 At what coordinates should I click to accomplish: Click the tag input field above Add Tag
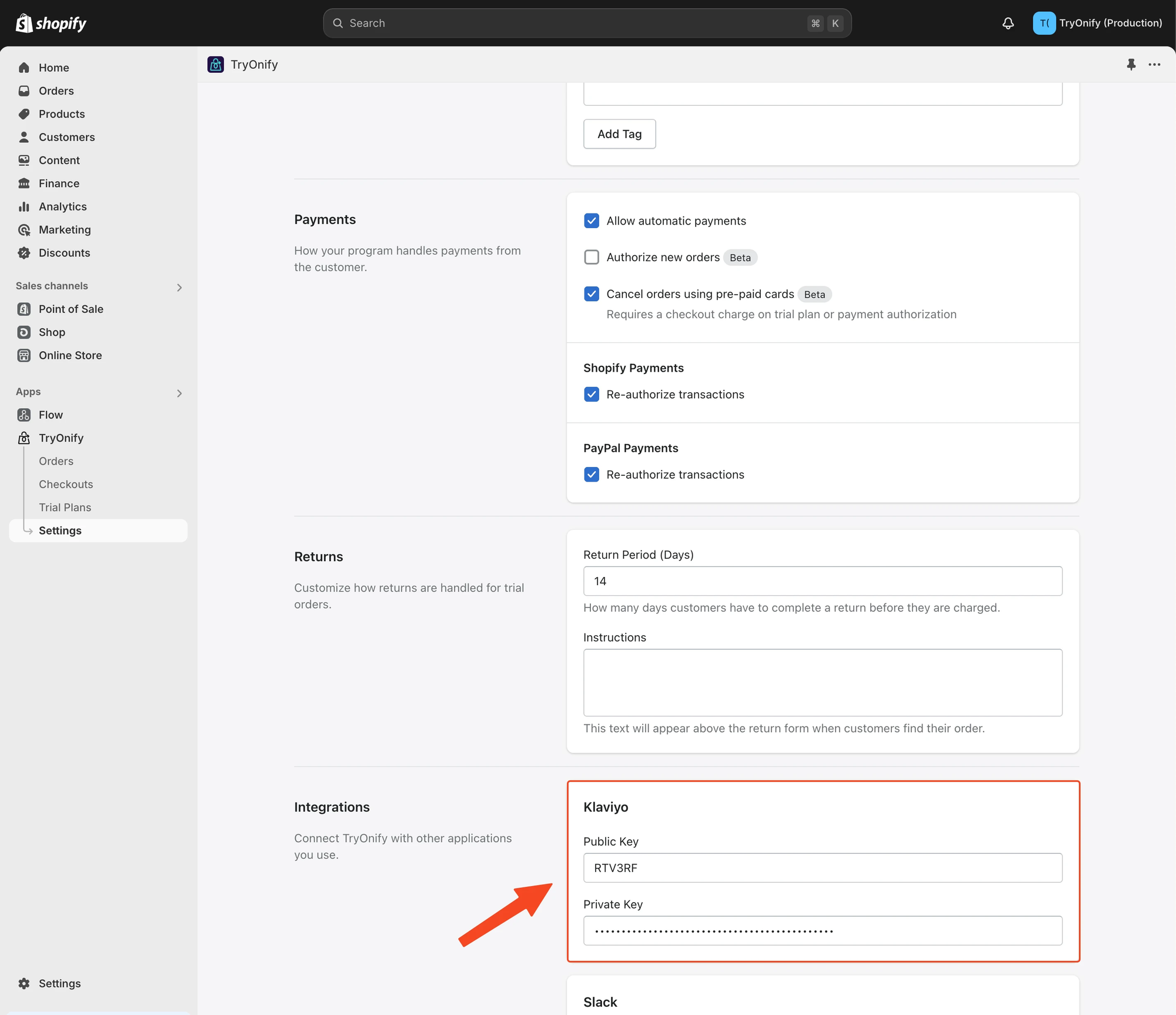[823, 94]
